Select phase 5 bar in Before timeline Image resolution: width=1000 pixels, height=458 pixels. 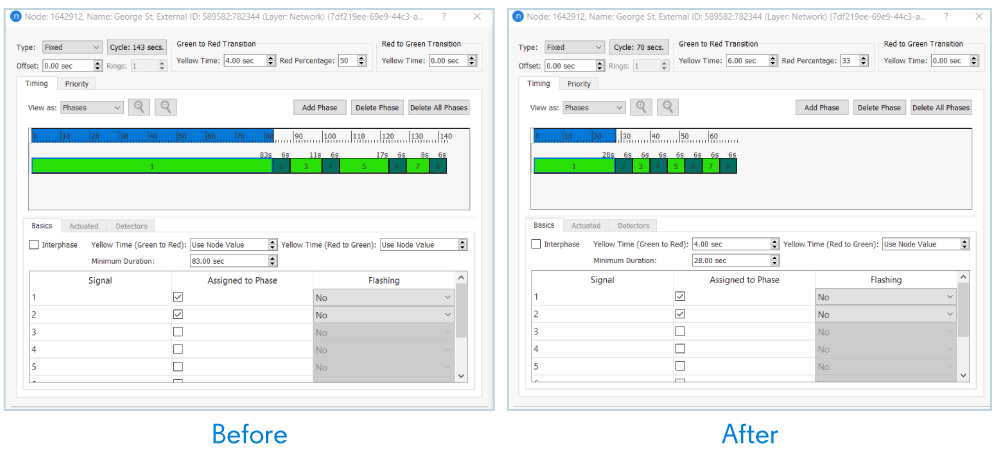pyautogui.click(x=364, y=166)
